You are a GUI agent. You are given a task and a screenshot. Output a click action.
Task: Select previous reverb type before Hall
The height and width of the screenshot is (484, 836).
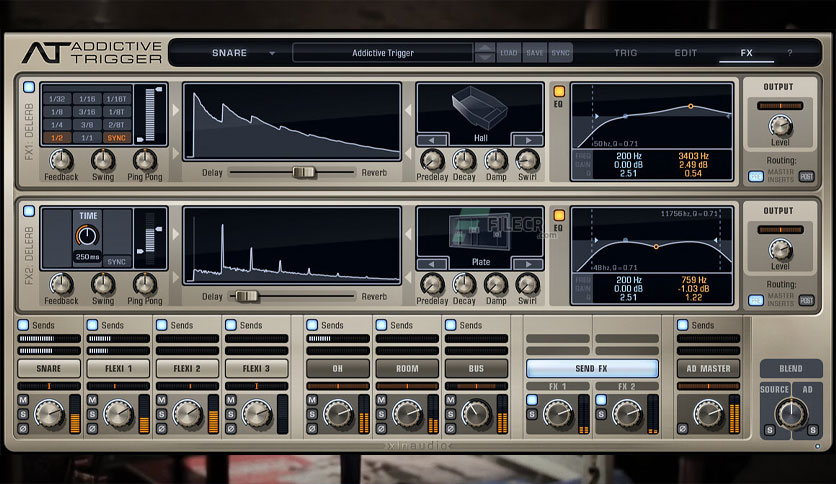coord(432,140)
